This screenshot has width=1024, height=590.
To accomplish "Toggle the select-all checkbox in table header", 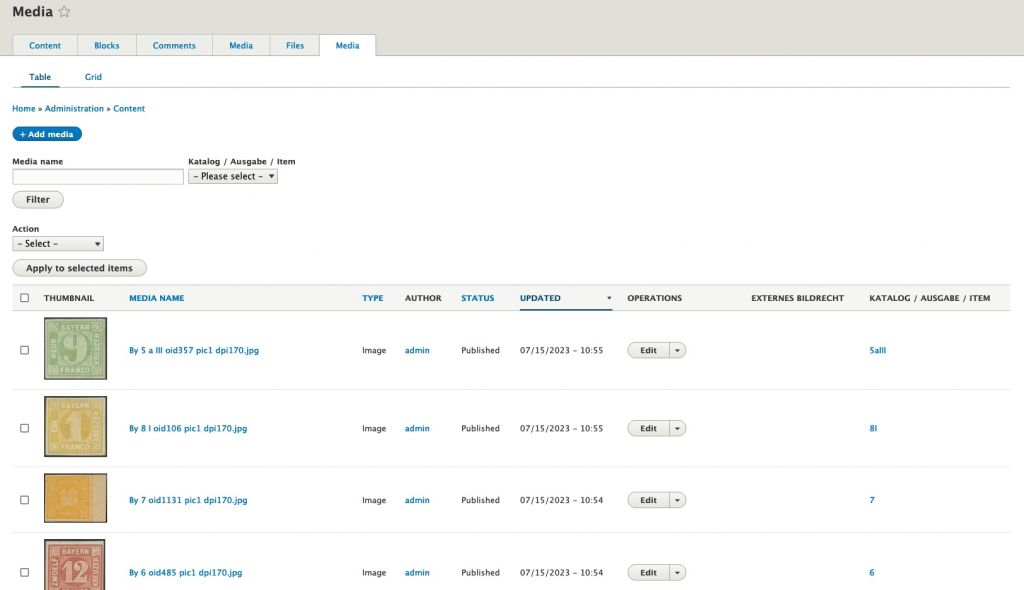I will pyautogui.click(x=25, y=298).
